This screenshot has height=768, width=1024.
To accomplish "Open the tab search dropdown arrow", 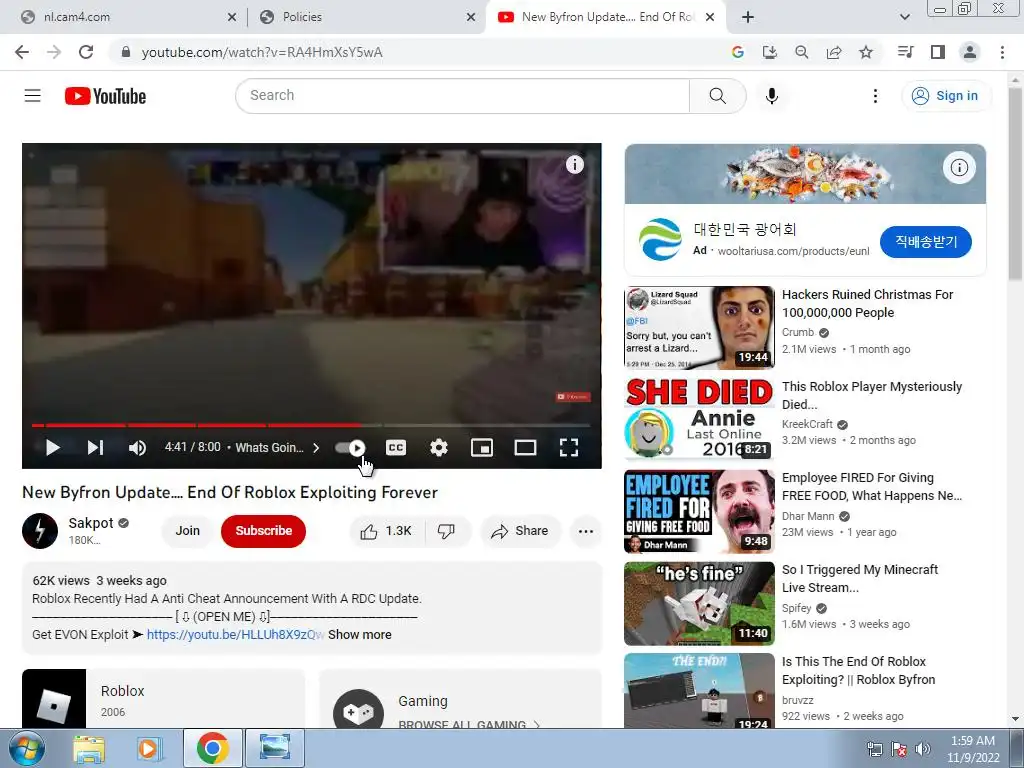I will (x=904, y=18).
